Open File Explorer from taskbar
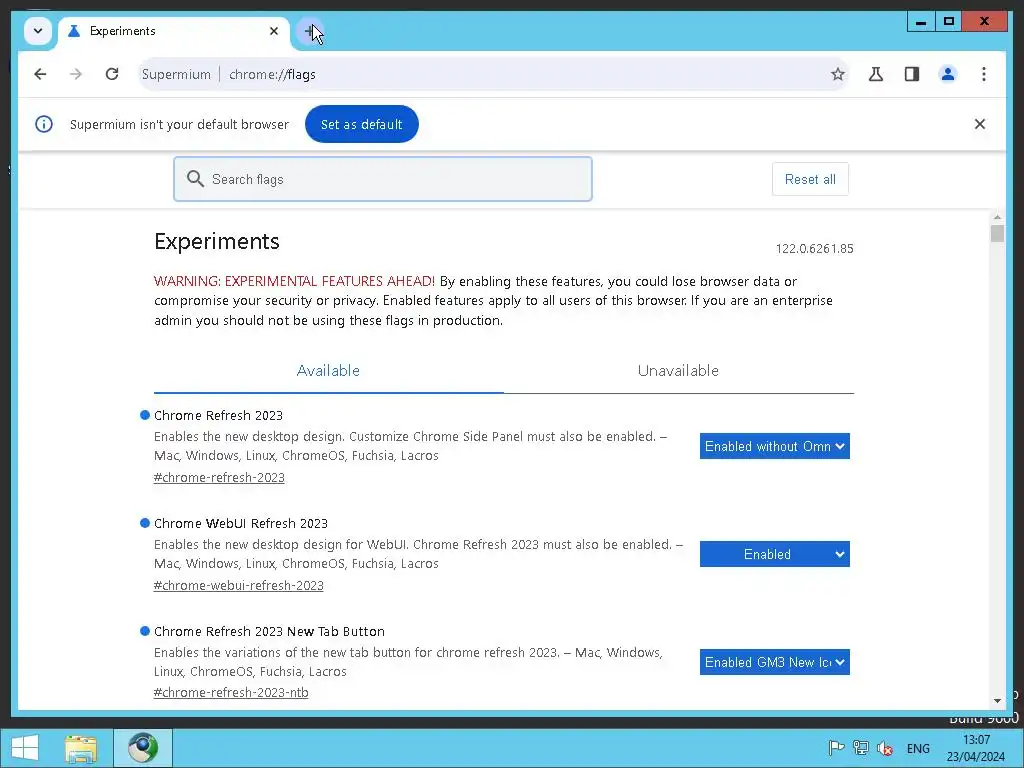This screenshot has width=1024, height=768. coord(81,748)
